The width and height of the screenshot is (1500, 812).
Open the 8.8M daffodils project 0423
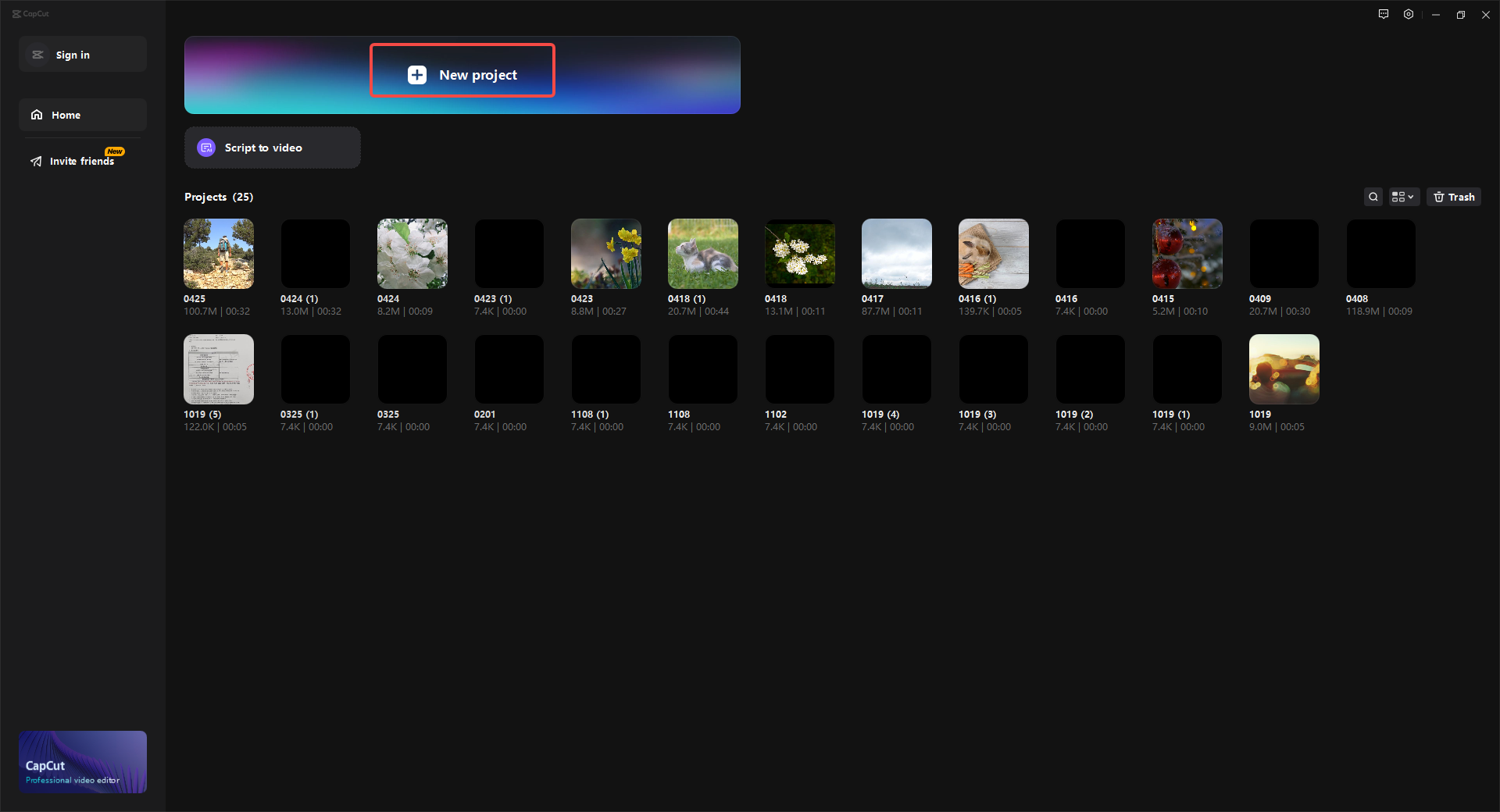tap(606, 254)
